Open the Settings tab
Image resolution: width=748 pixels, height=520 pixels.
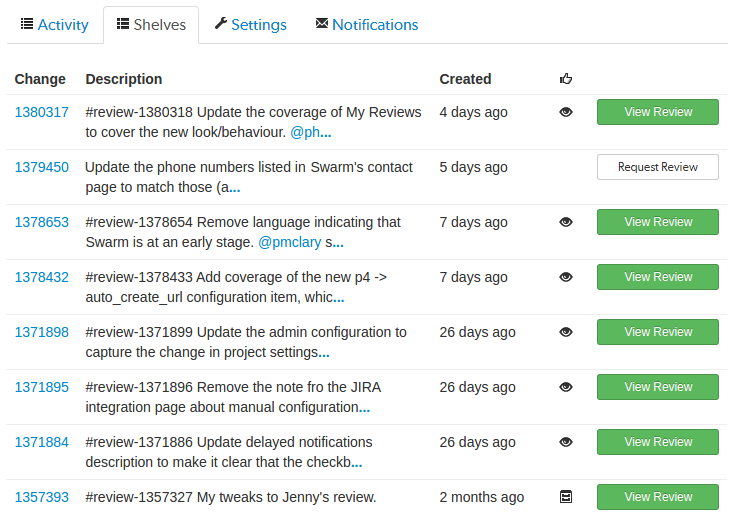[x=250, y=25]
